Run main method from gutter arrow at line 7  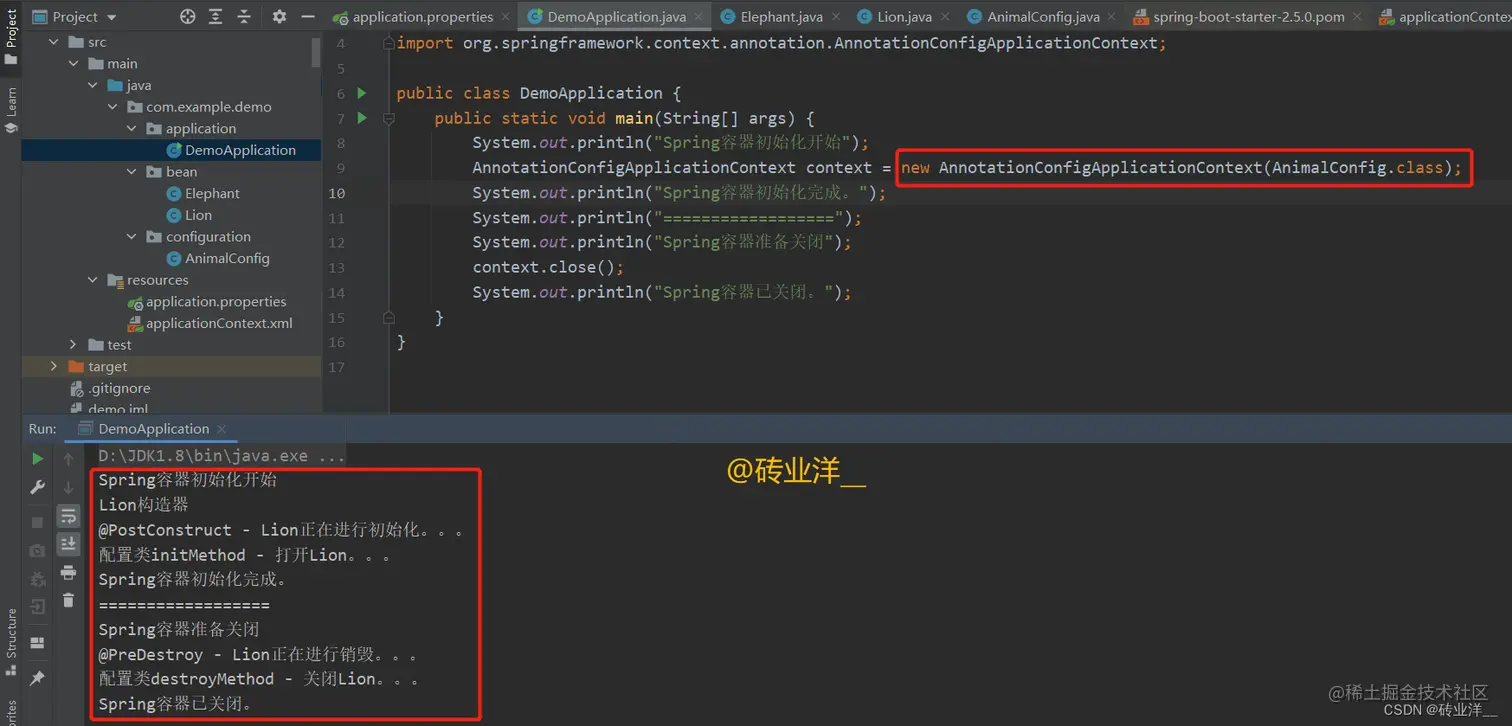tap(362, 118)
